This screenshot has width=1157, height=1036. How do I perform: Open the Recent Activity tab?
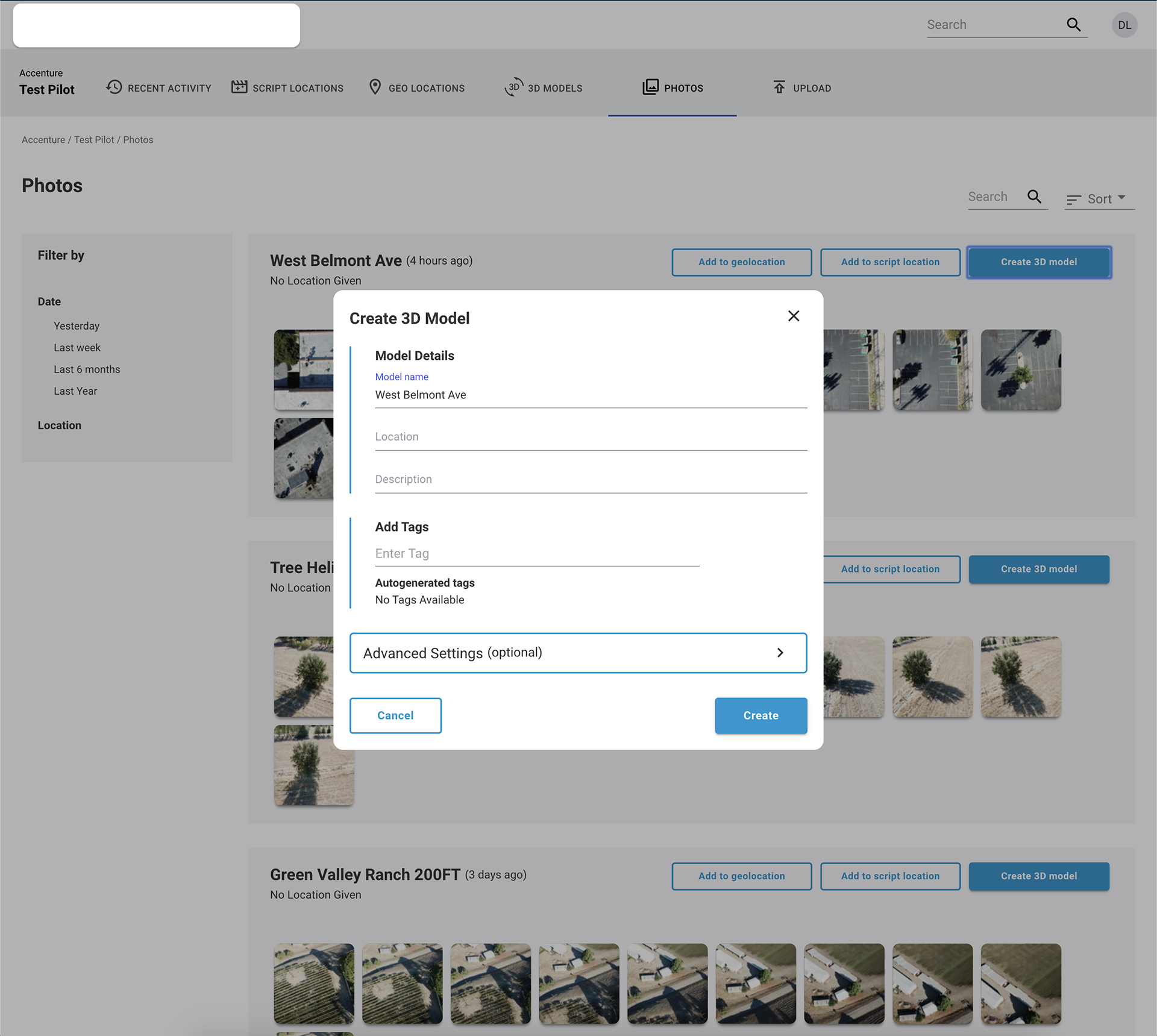(158, 87)
